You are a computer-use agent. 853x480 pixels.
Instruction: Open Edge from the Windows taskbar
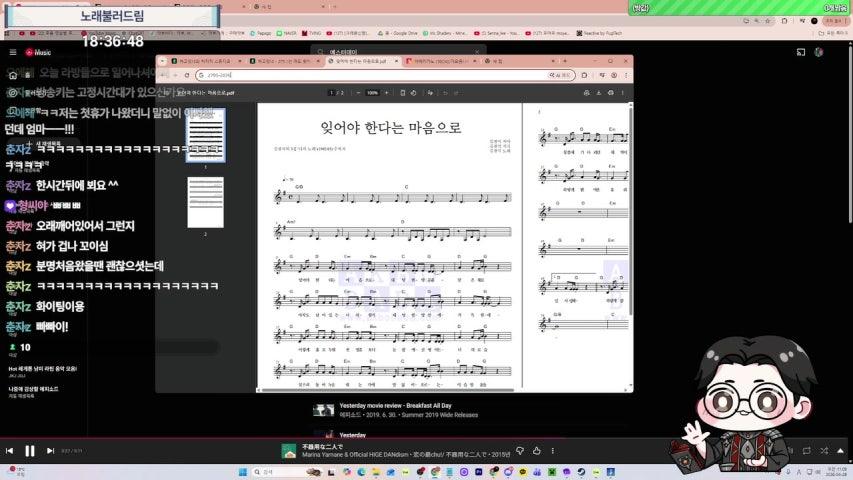(361, 472)
